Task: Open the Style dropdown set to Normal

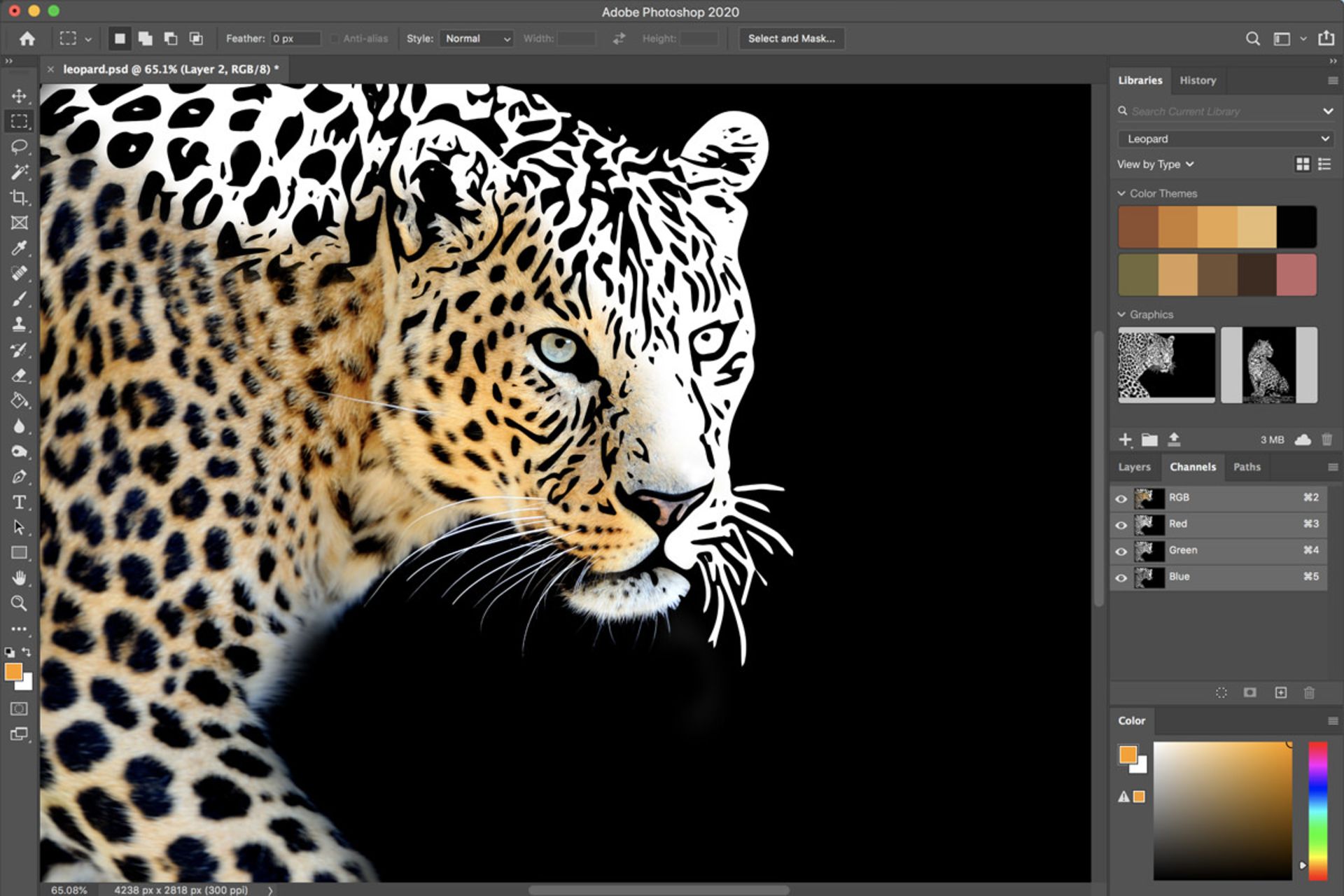Action: click(477, 38)
